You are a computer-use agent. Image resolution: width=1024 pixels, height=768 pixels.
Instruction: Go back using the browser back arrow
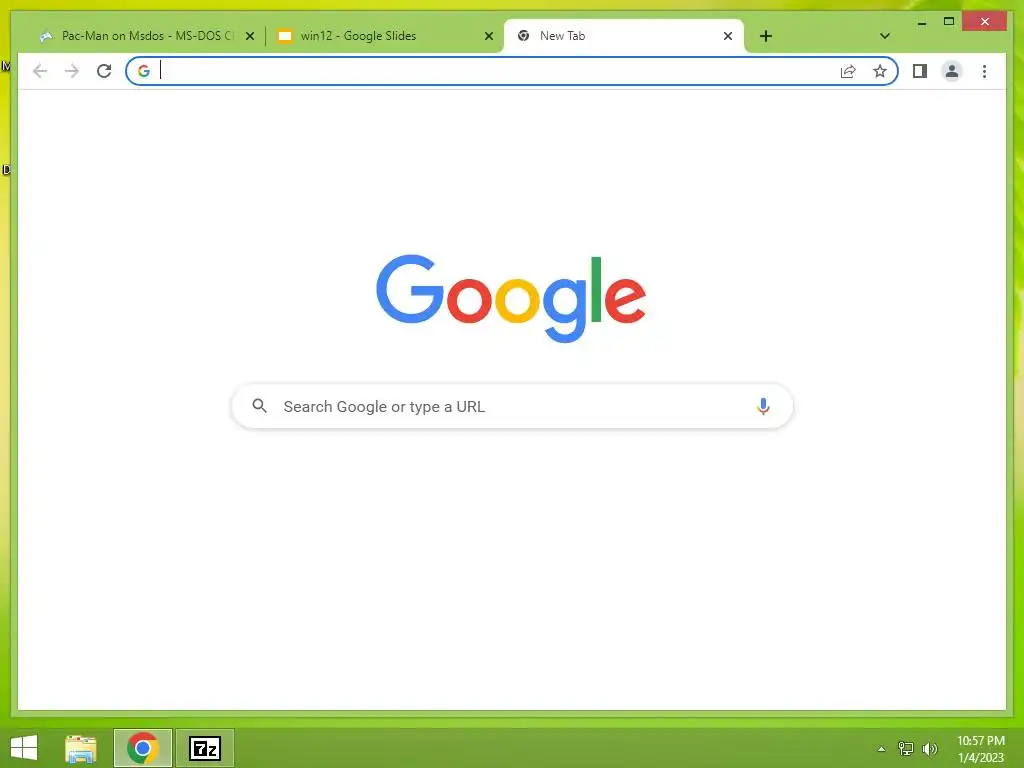tap(40, 71)
